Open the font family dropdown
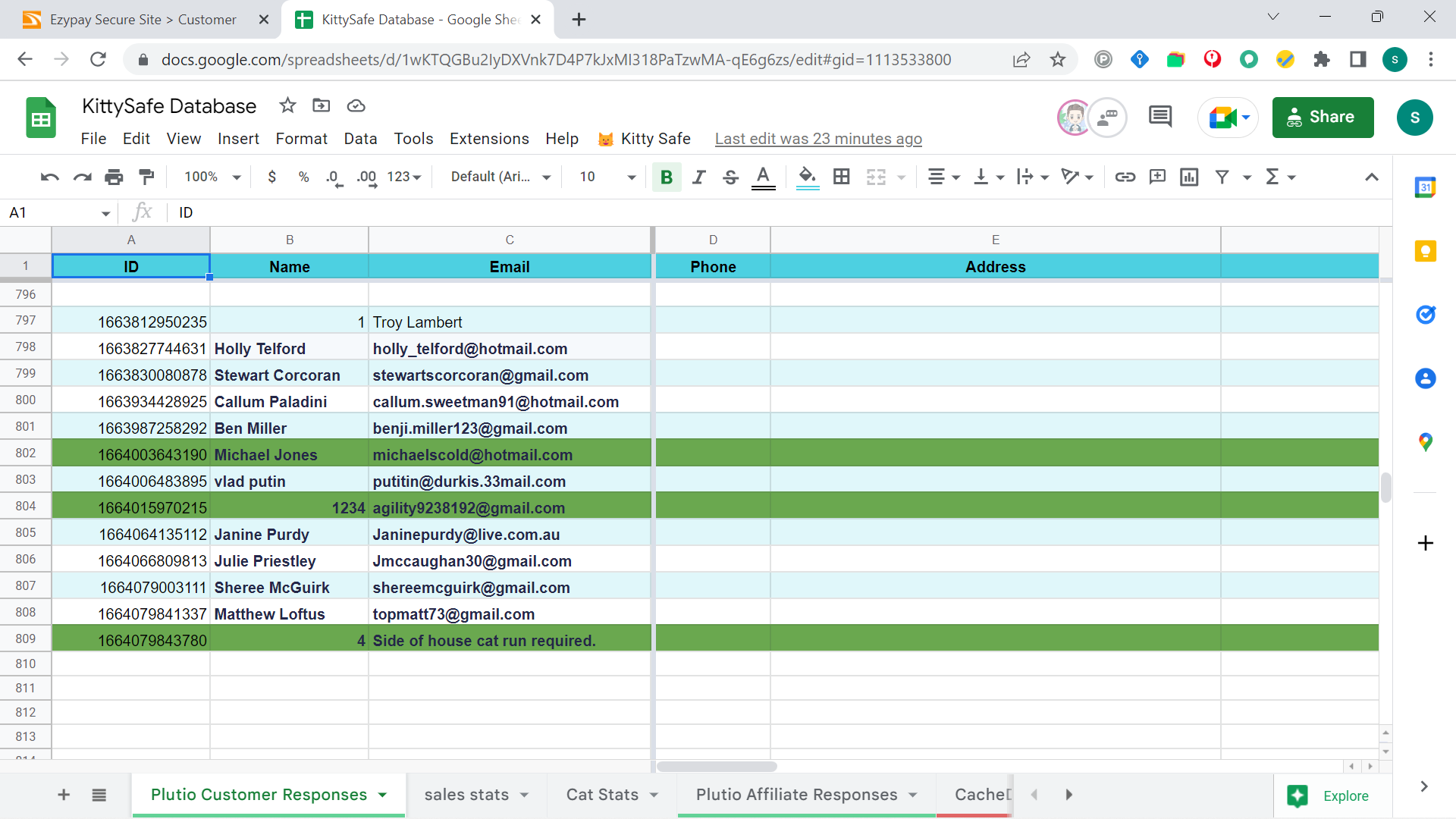 pyautogui.click(x=500, y=177)
